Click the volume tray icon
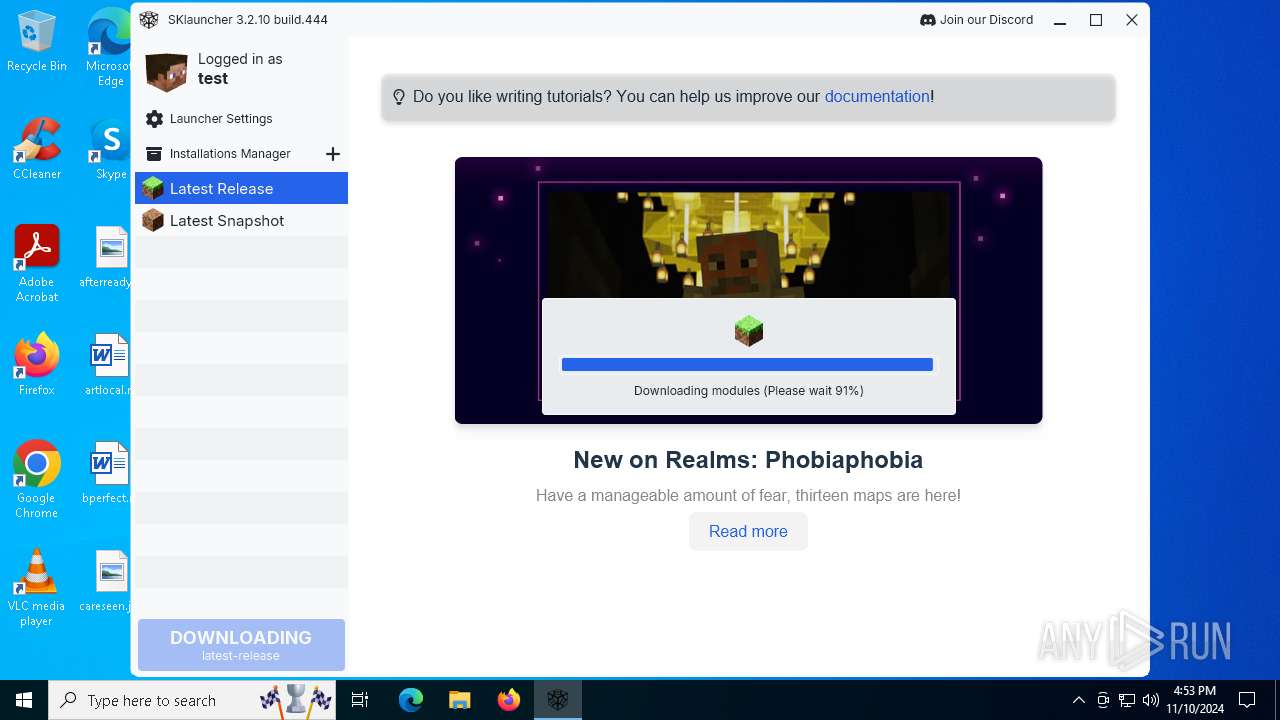 1151,700
